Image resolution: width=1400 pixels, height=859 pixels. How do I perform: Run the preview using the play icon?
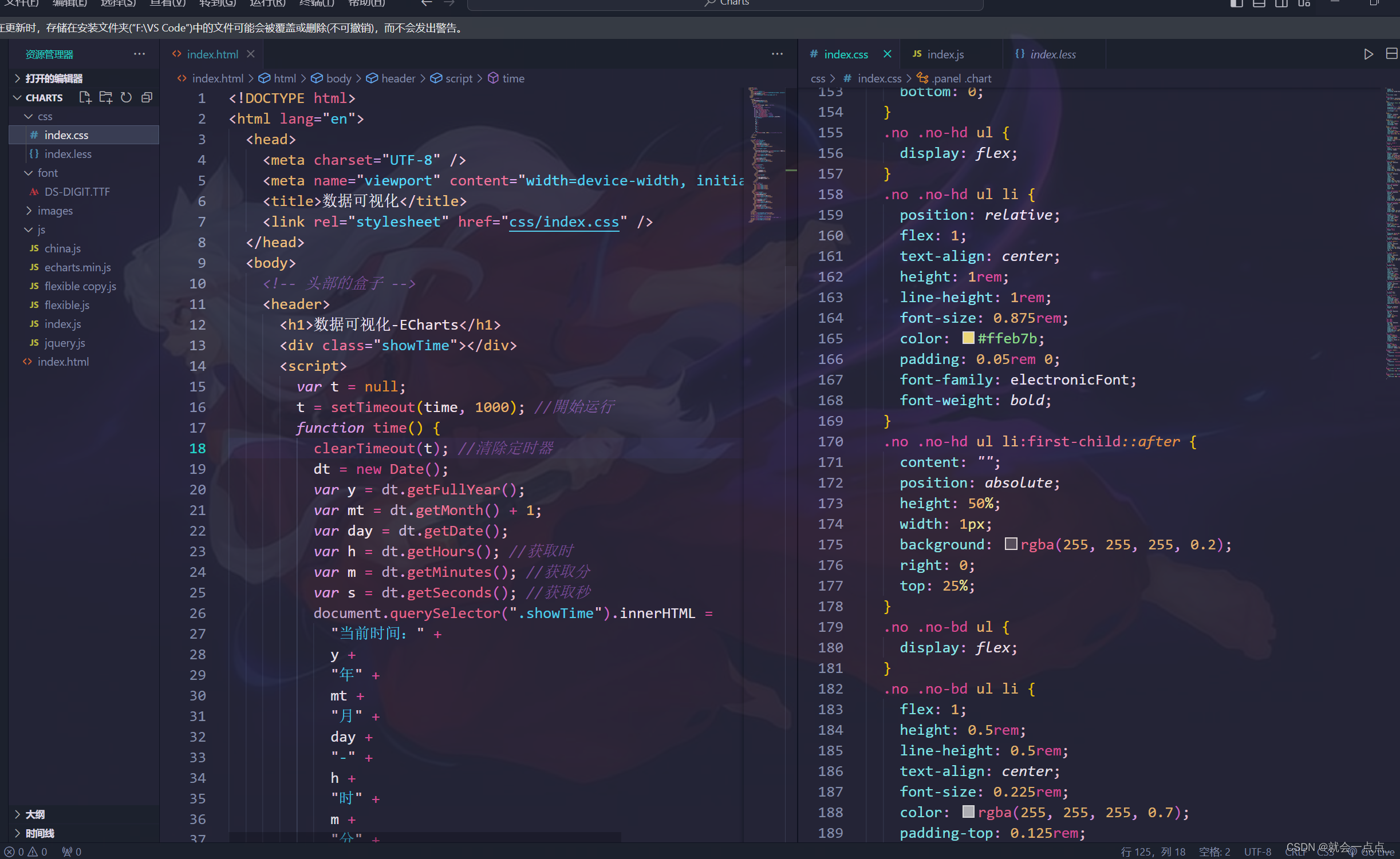(1369, 54)
